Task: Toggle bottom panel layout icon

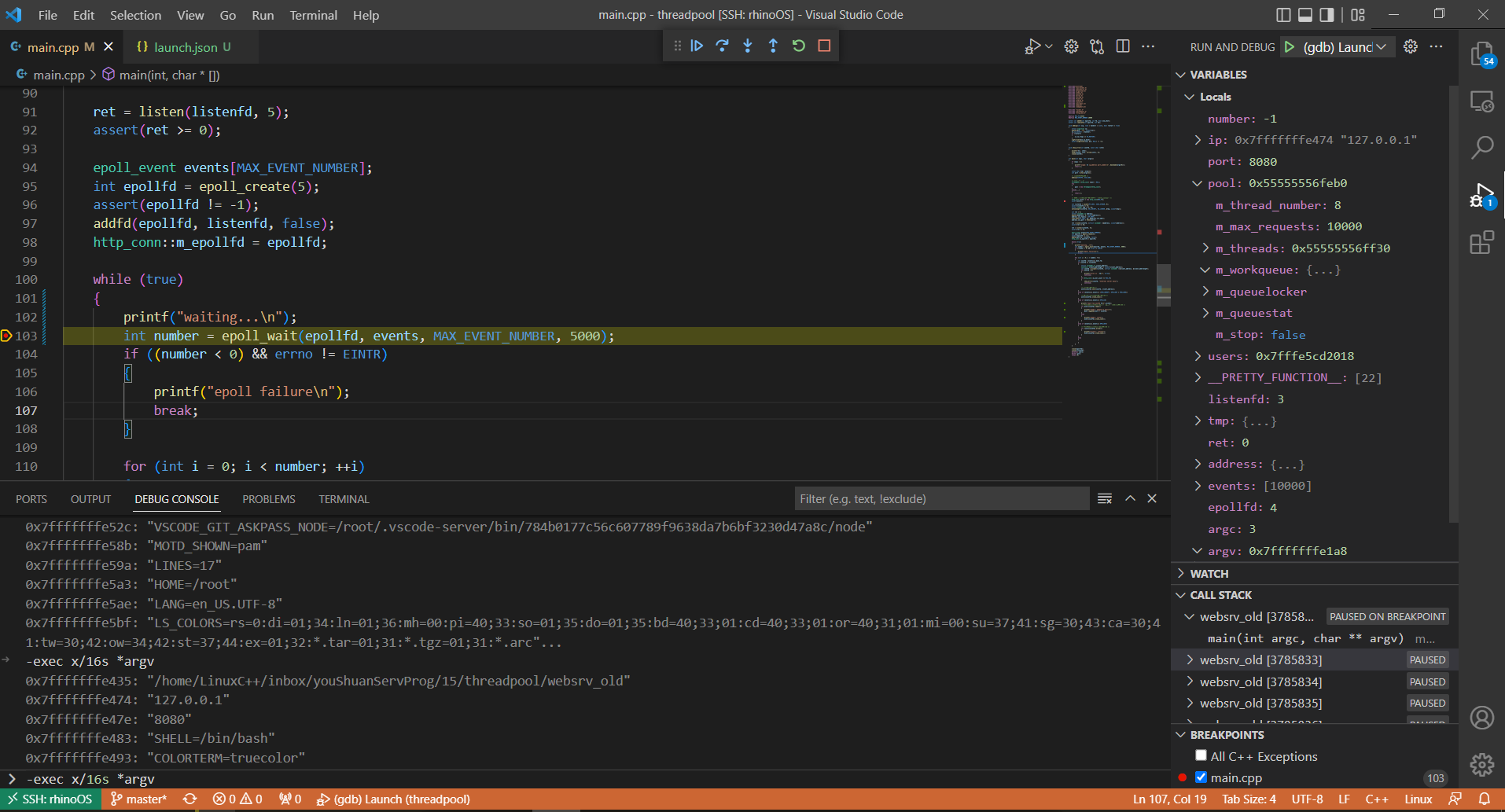Action: (x=1305, y=15)
